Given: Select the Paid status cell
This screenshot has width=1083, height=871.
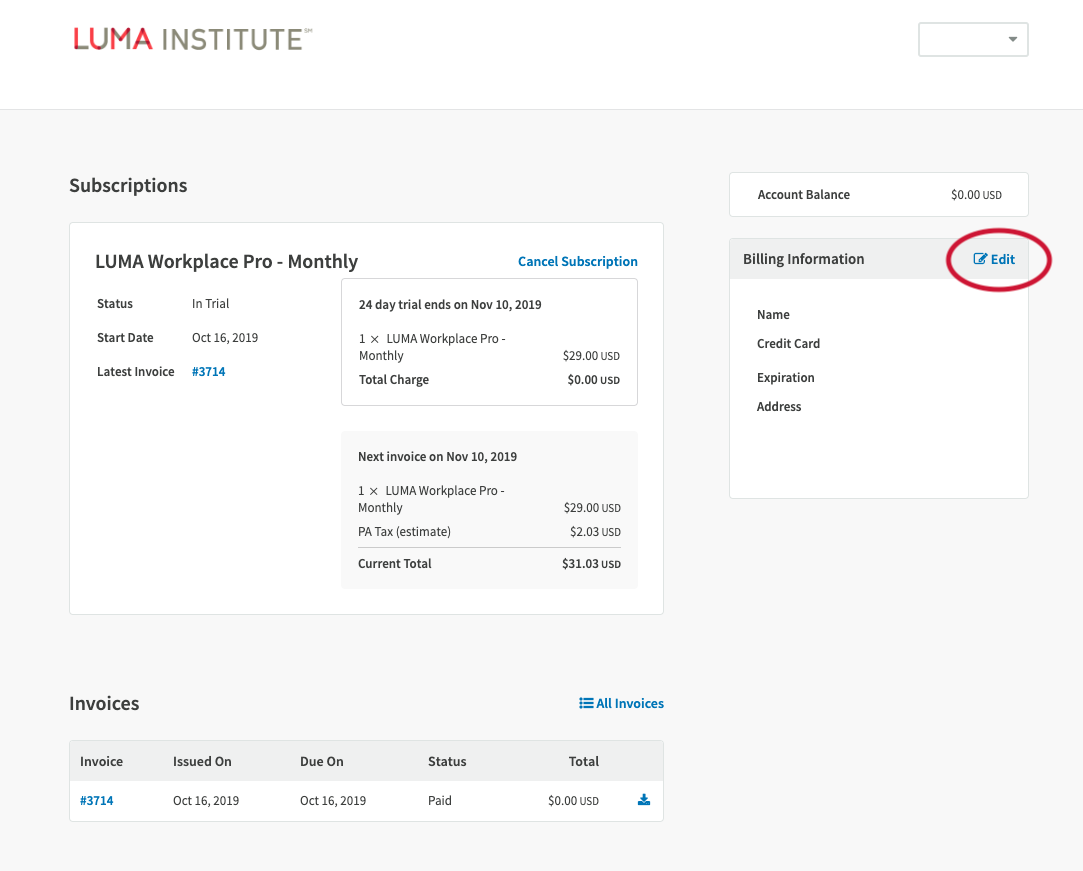Looking at the screenshot, I should [440, 801].
